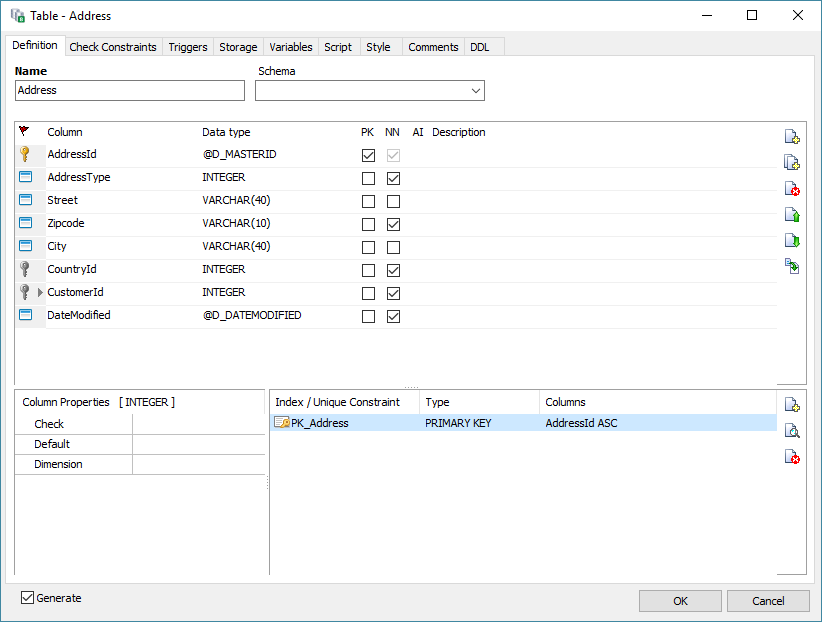Click the column icon beside Street
The image size is (822, 622).
point(25,200)
